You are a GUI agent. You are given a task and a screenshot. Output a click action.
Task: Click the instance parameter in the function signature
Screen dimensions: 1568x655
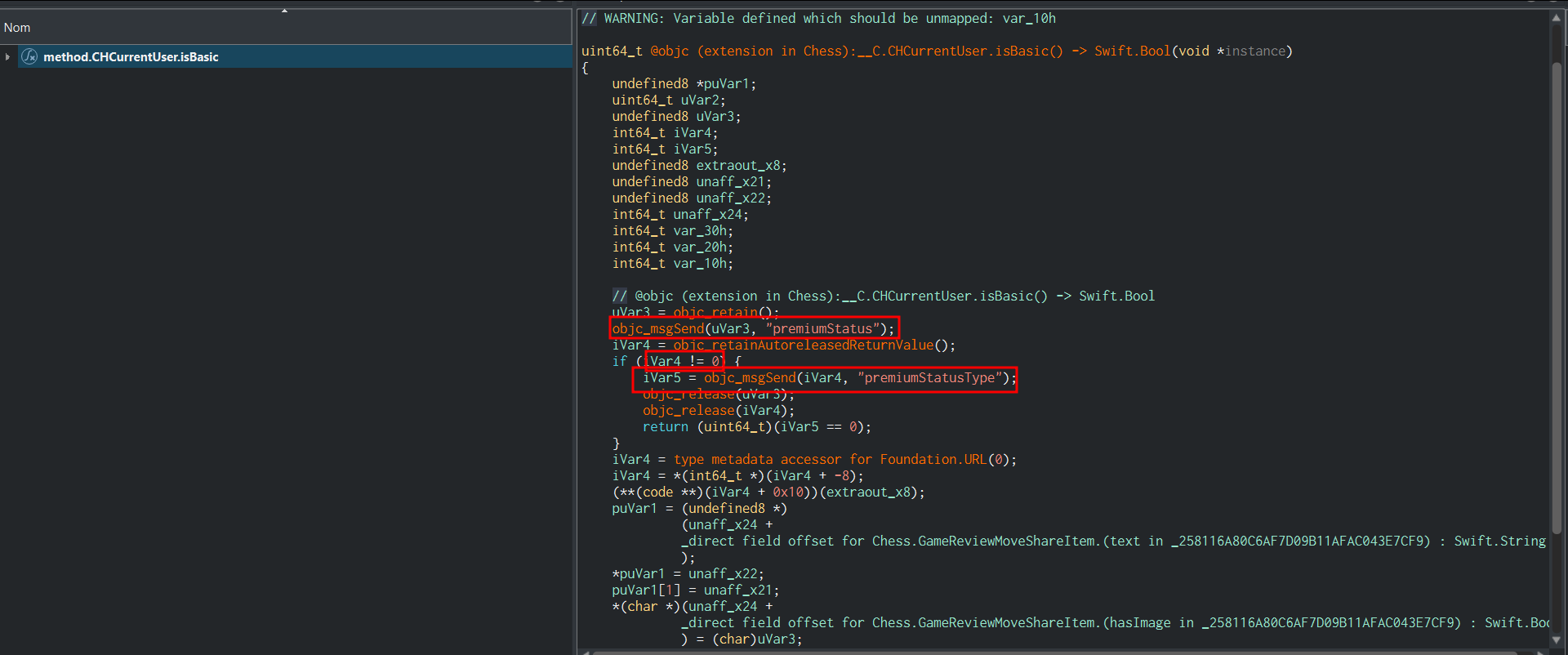tap(1254, 51)
